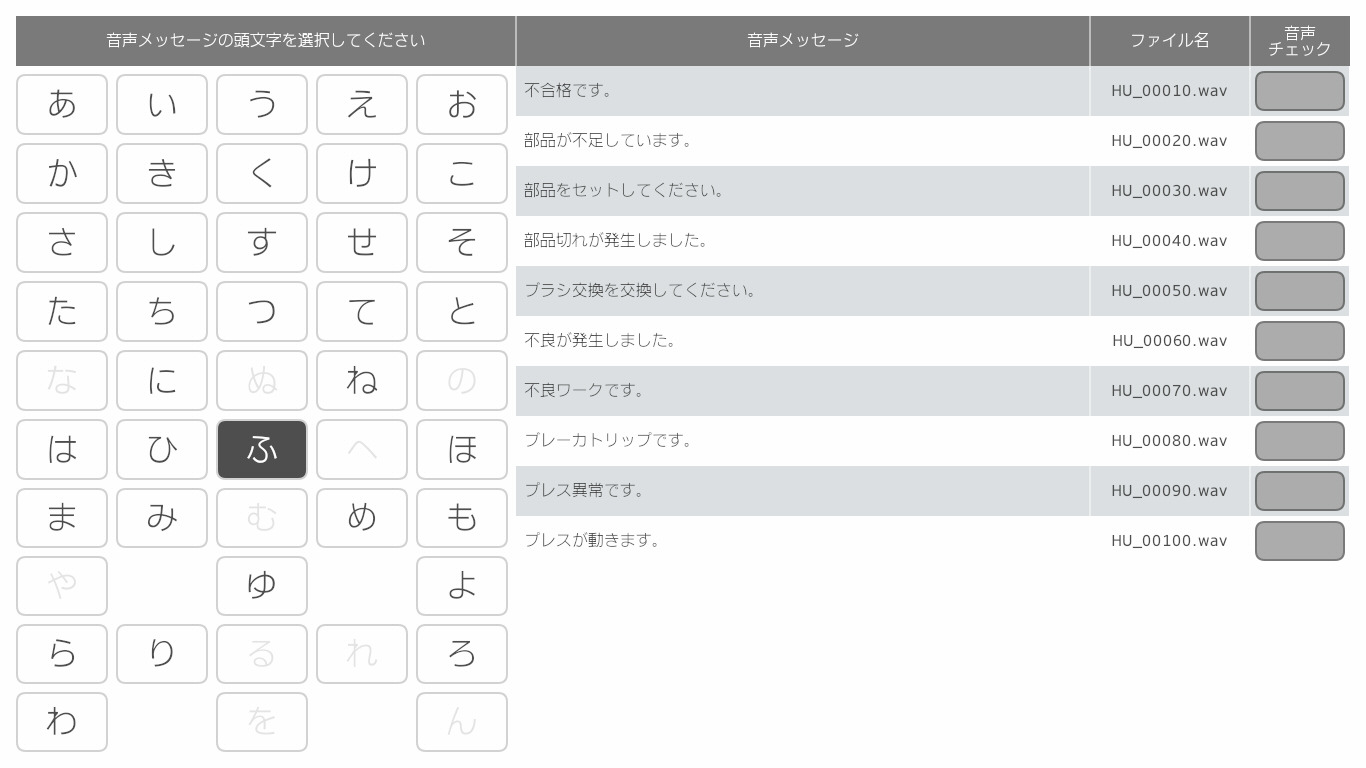
Task: Choose the ま kana key
Action: [62, 518]
